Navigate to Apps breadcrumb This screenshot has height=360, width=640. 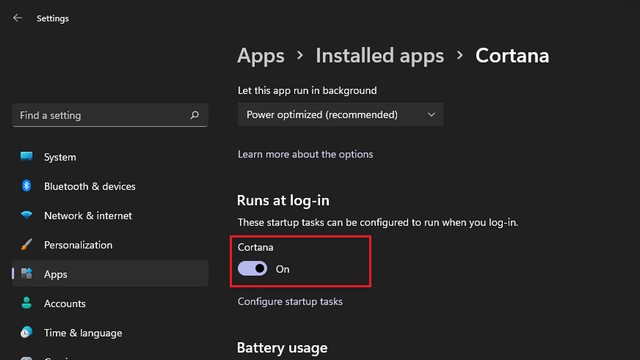point(260,56)
